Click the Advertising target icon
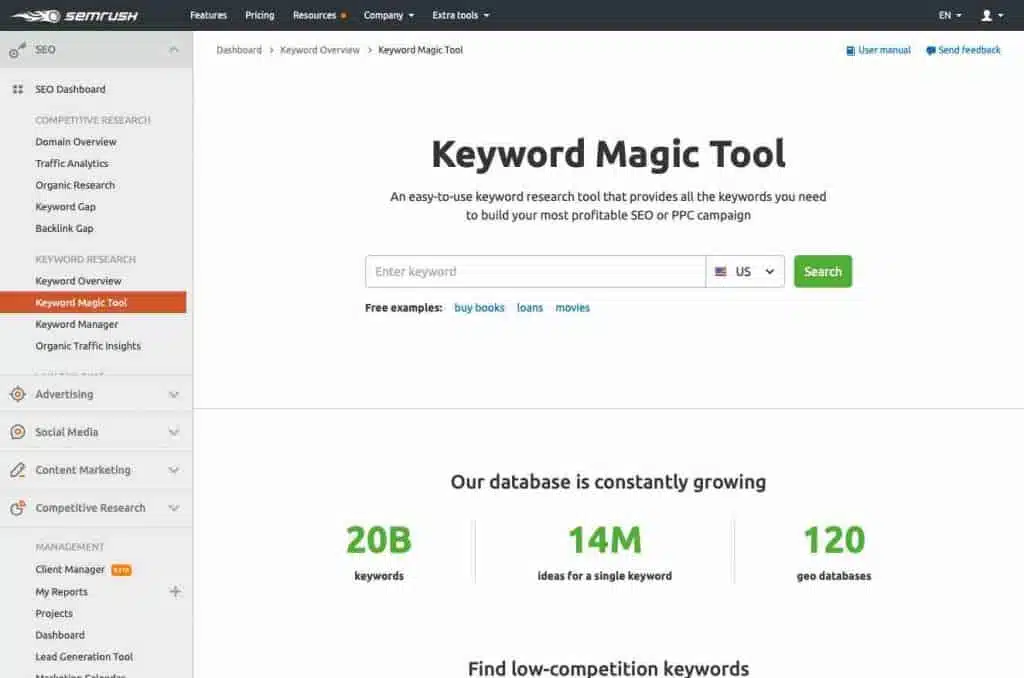Image resolution: width=1024 pixels, height=678 pixels. pos(18,394)
